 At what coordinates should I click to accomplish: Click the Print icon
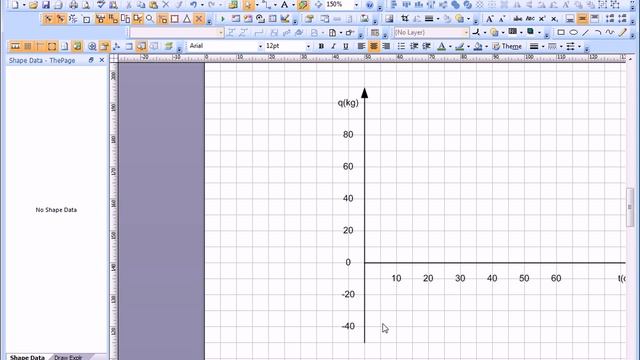73,5
